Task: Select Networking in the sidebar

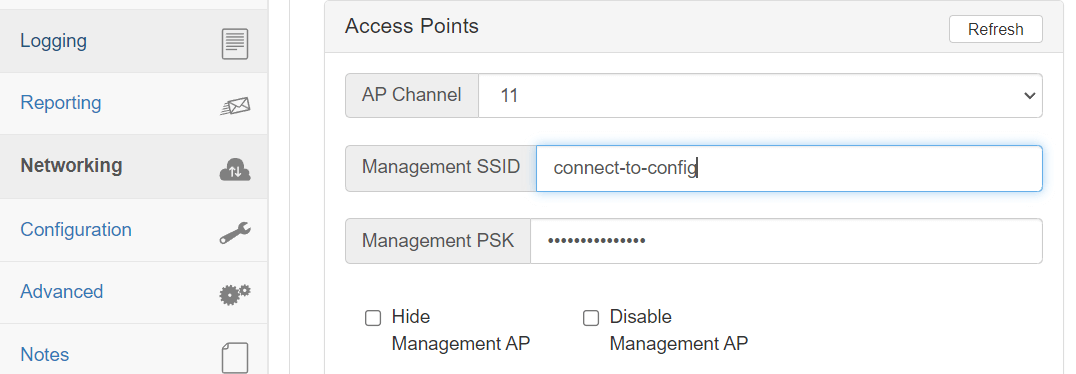Action: (x=71, y=165)
